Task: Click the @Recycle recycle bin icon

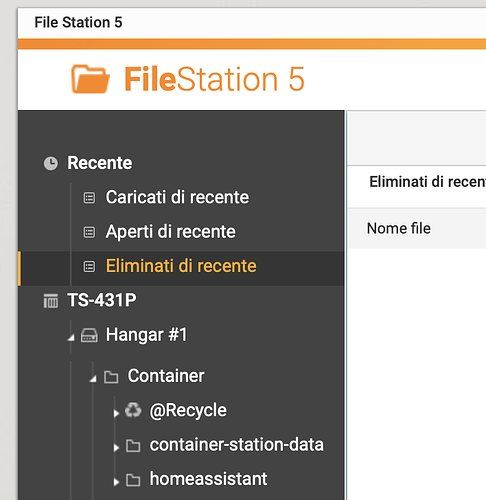Action: [x=133, y=410]
